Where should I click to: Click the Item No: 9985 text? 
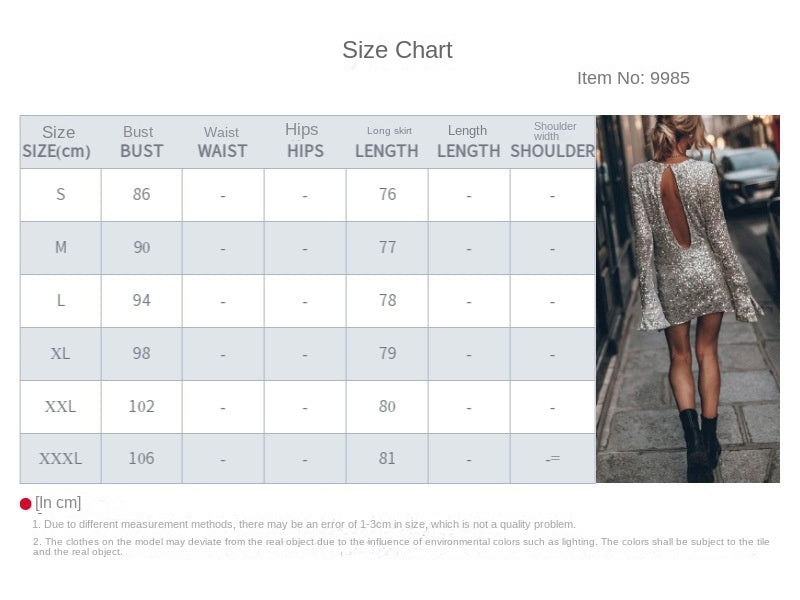click(x=633, y=78)
